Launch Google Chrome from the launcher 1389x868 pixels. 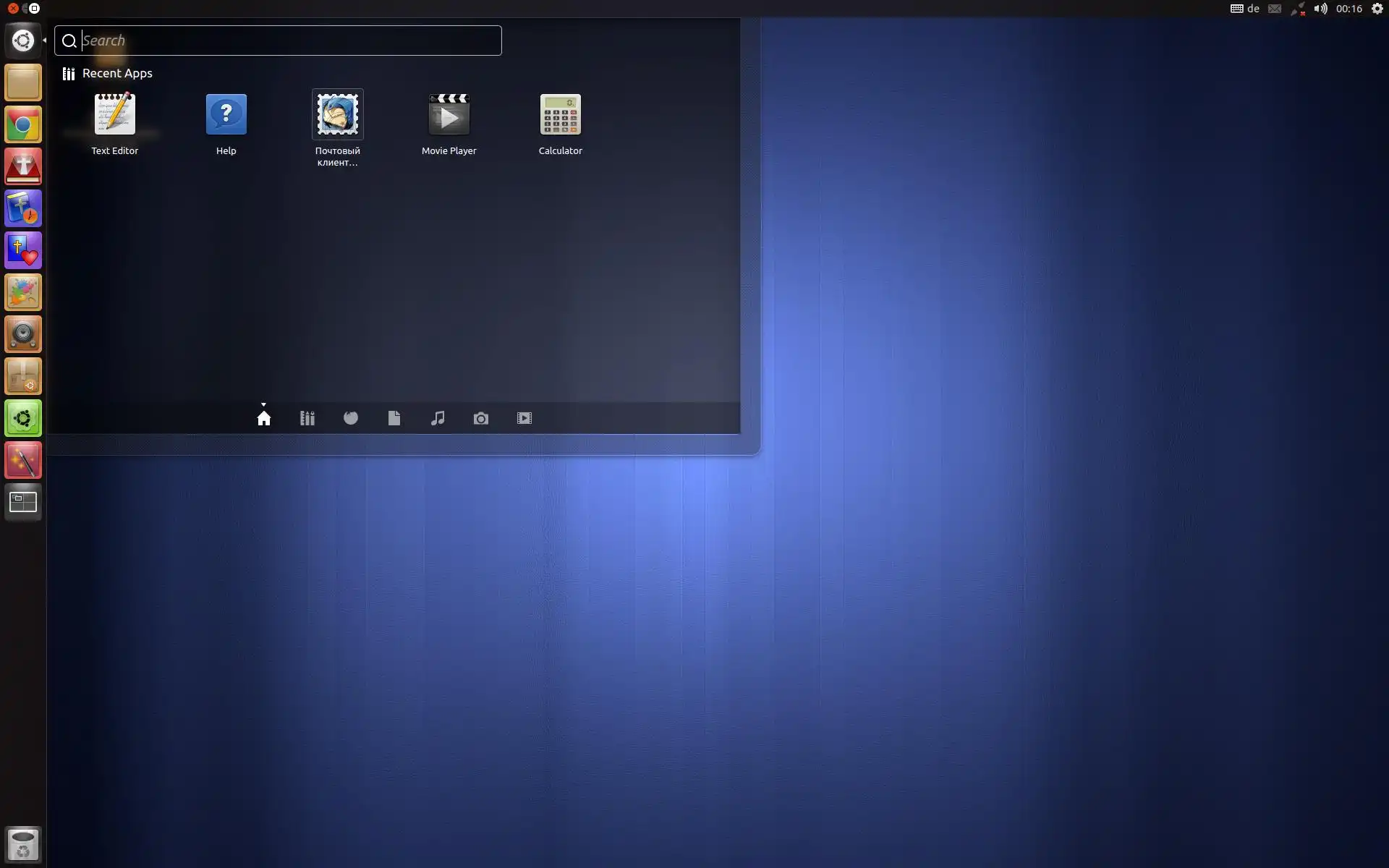point(23,125)
